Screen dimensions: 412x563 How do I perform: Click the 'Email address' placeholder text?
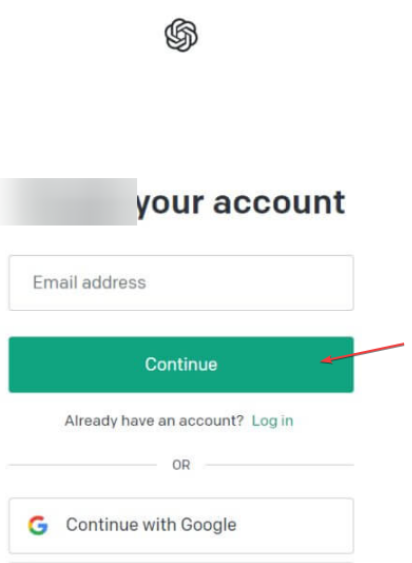[89, 282]
